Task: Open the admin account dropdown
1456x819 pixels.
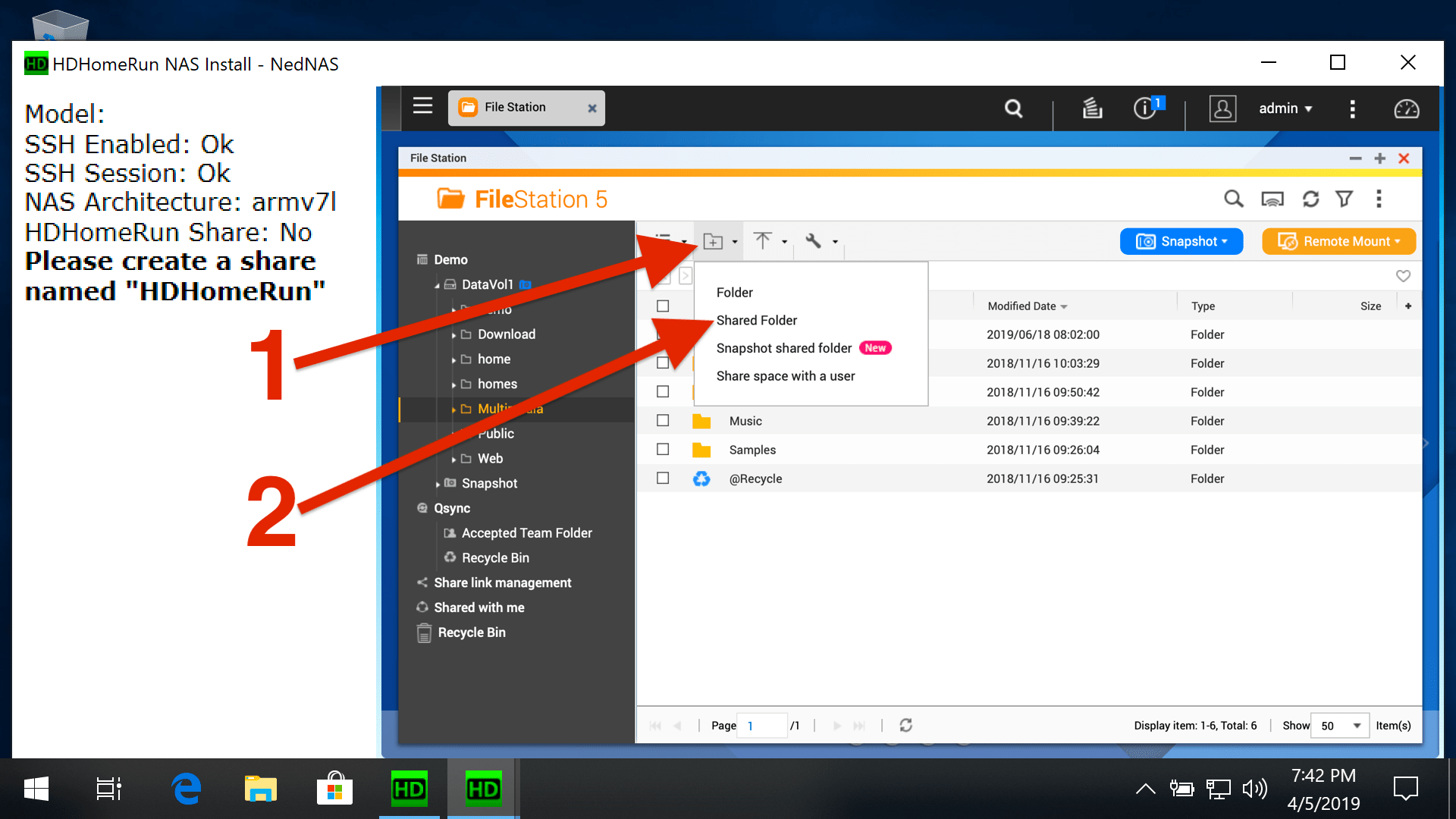Action: click(x=1285, y=108)
